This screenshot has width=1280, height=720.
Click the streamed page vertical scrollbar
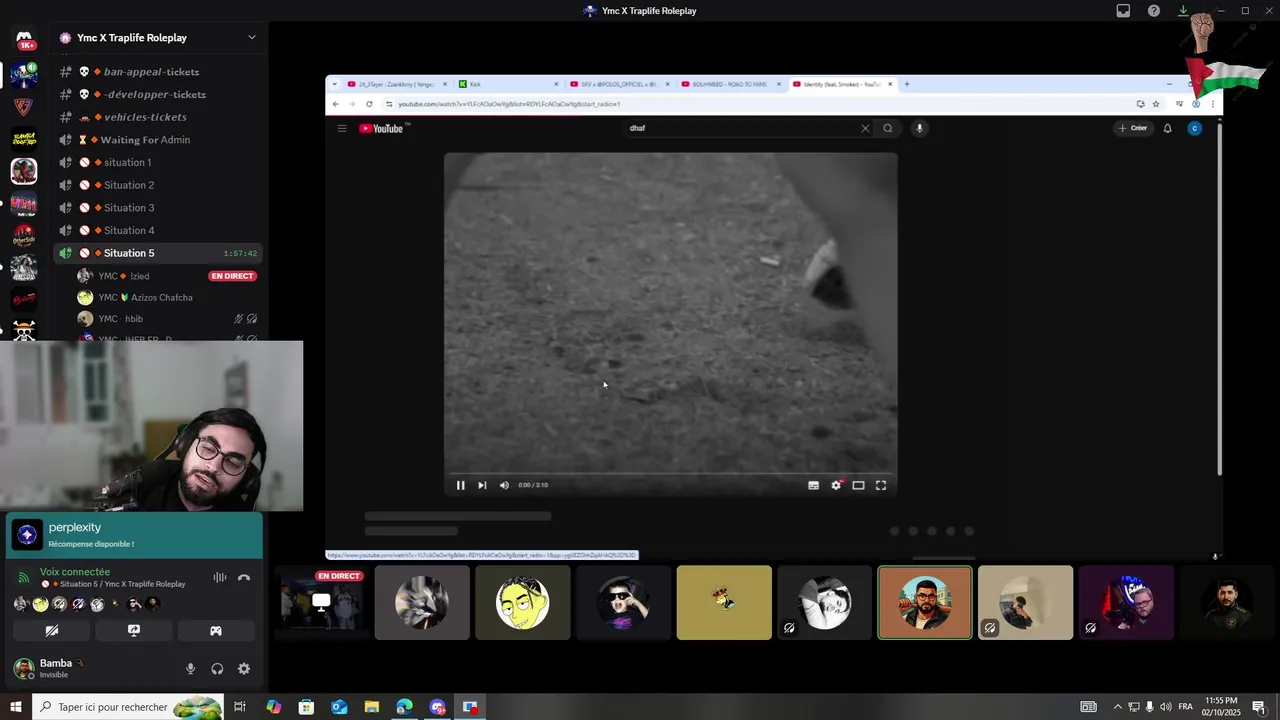1218,300
